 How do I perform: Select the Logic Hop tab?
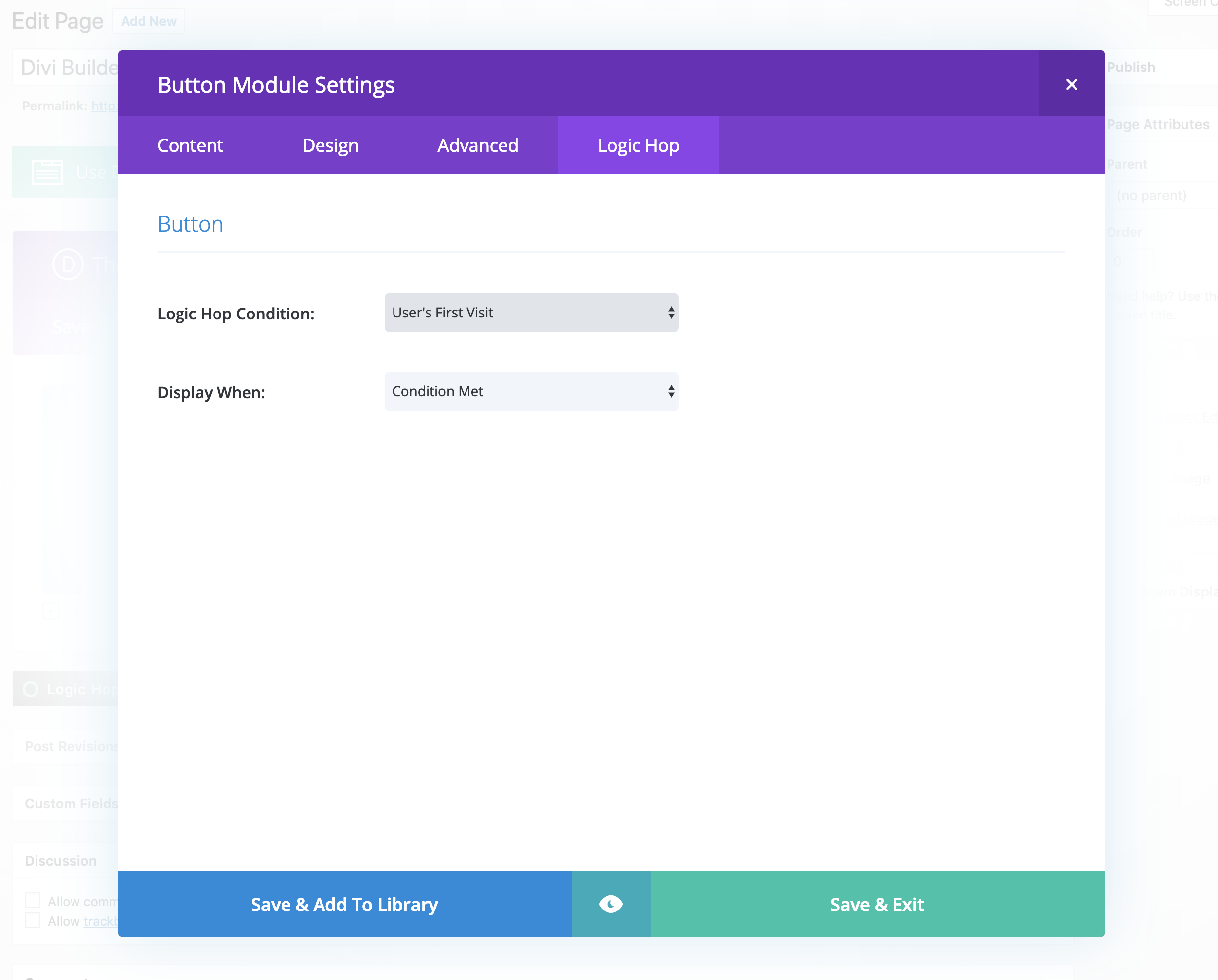click(x=639, y=145)
